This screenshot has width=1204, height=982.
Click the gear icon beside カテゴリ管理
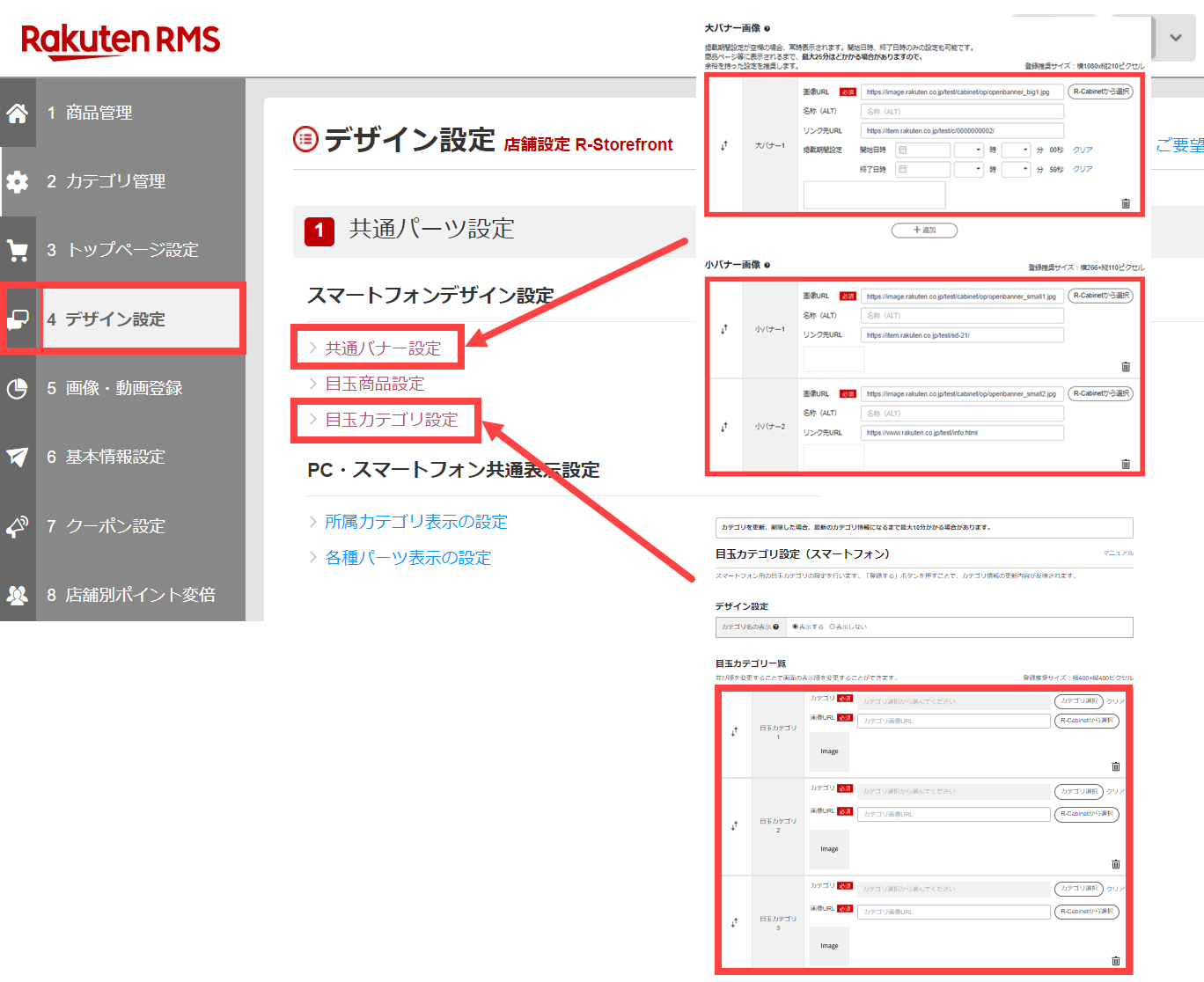click(x=17, y=181)
